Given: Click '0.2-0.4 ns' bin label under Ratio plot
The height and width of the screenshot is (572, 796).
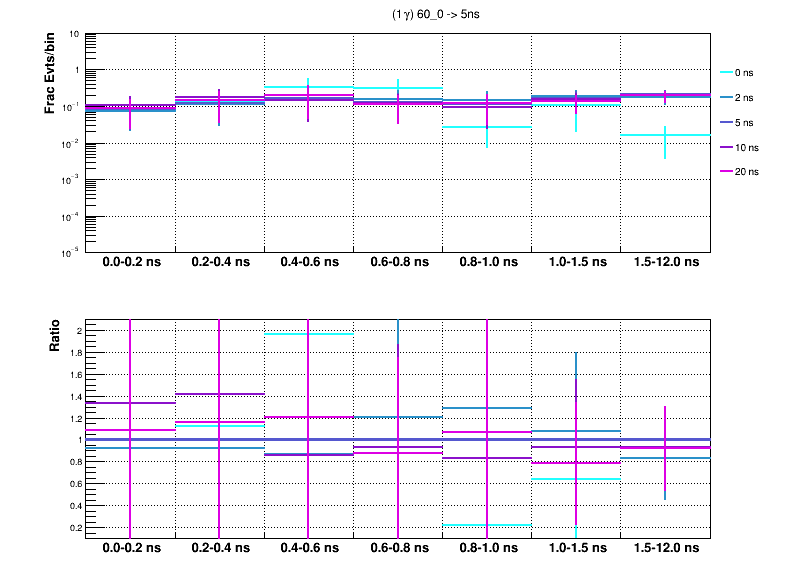Looking at the screenshot, I should coord(220,549).
